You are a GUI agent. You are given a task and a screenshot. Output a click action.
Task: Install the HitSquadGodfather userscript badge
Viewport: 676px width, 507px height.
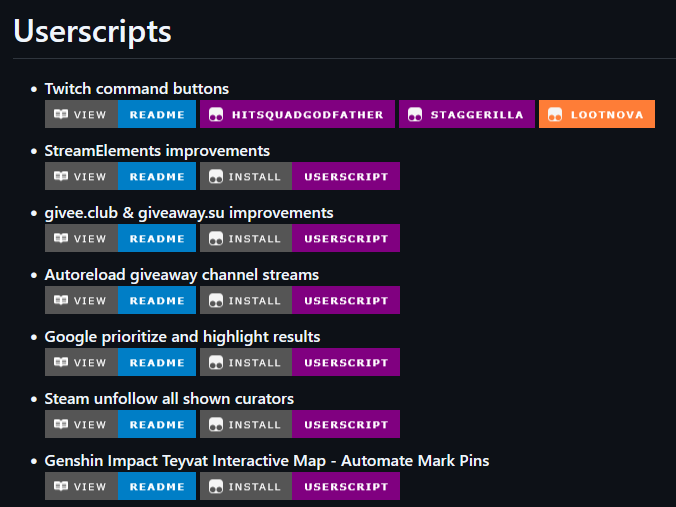coord(297,114)
